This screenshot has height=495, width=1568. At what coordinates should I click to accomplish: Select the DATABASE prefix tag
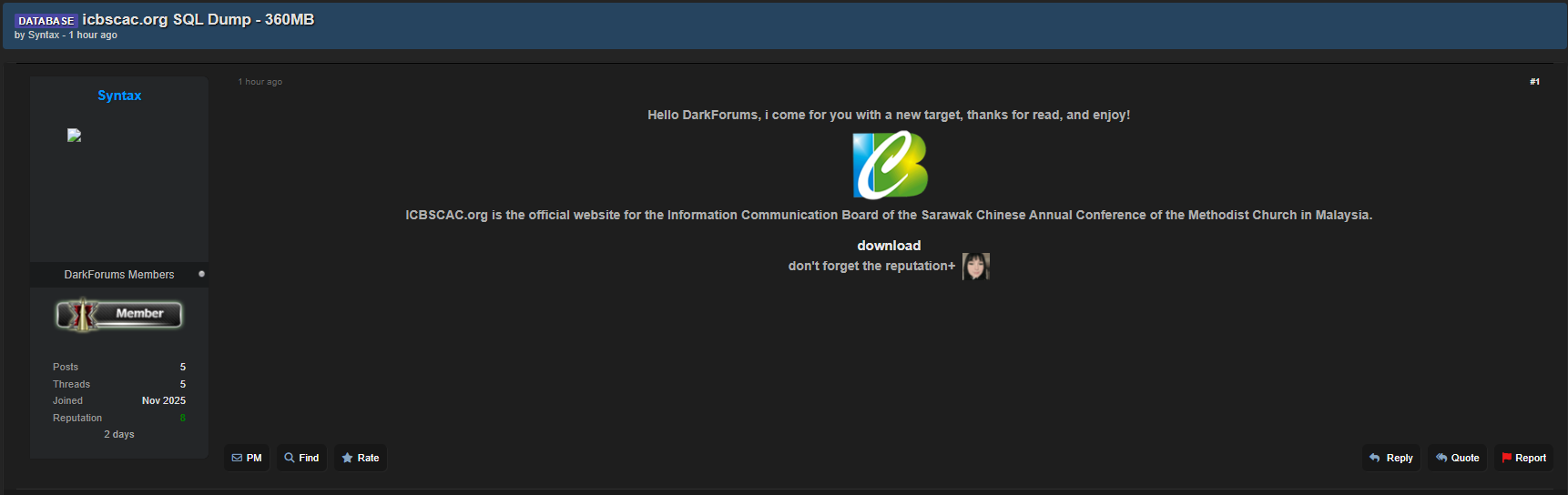coord(46,21)
